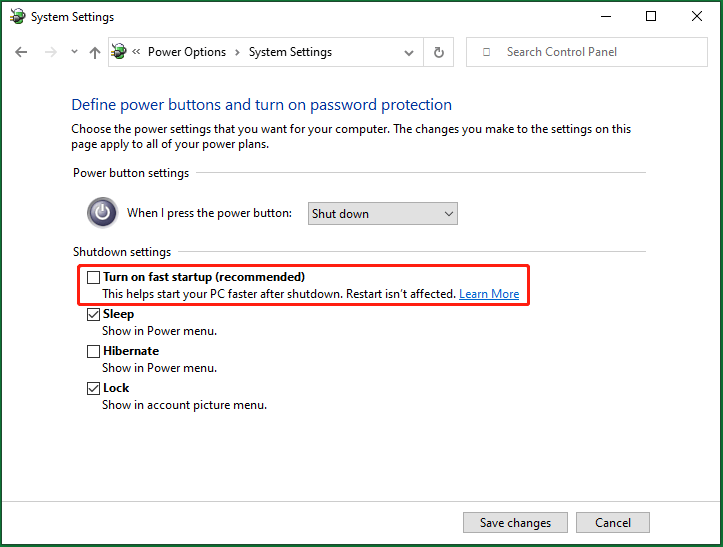Screen dimensions: 723x547
Task: Uncheck the Lock checkbox
Action: point(94,388)
